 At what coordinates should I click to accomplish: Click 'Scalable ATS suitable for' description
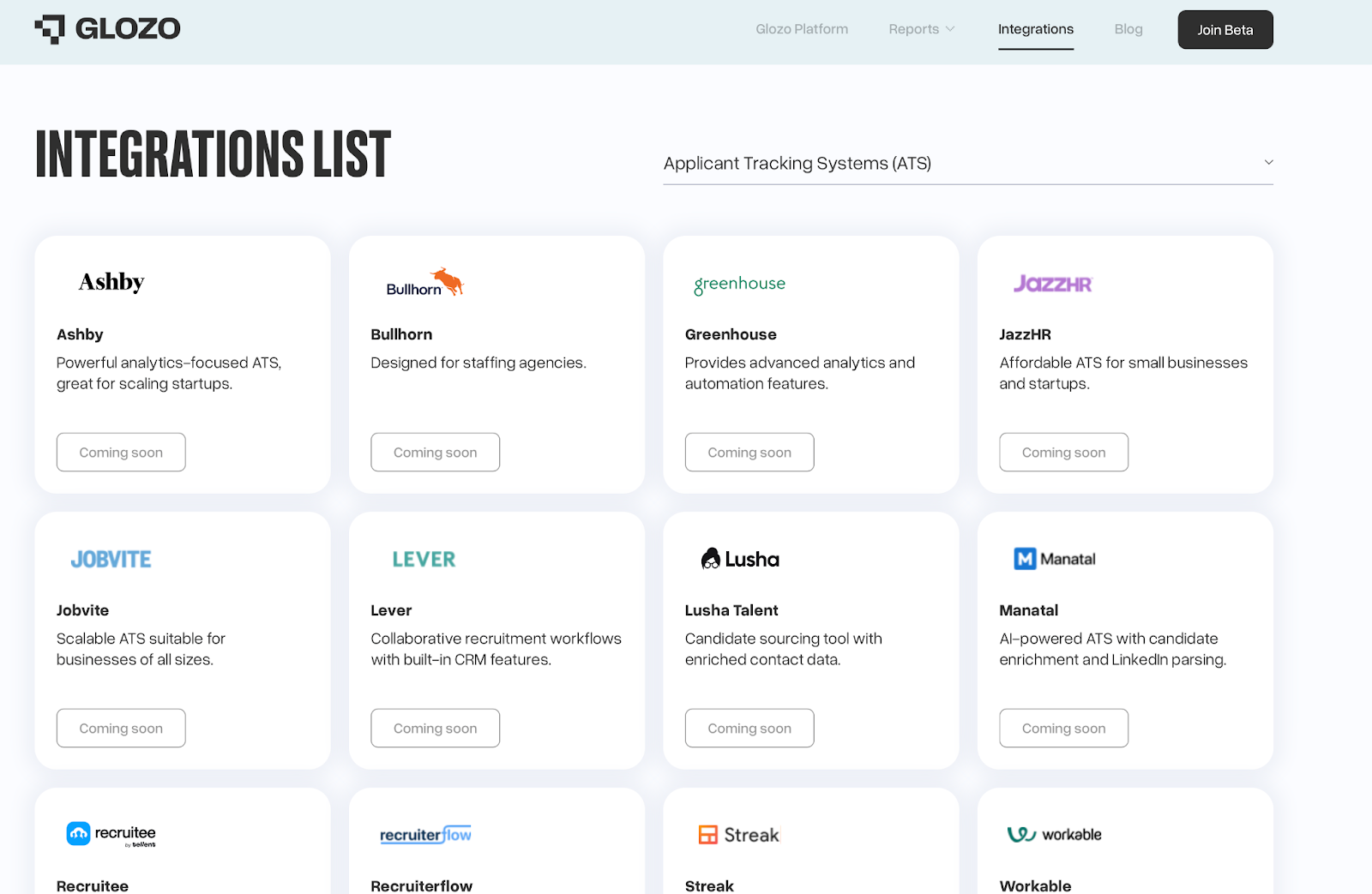[x=141, y=649]
